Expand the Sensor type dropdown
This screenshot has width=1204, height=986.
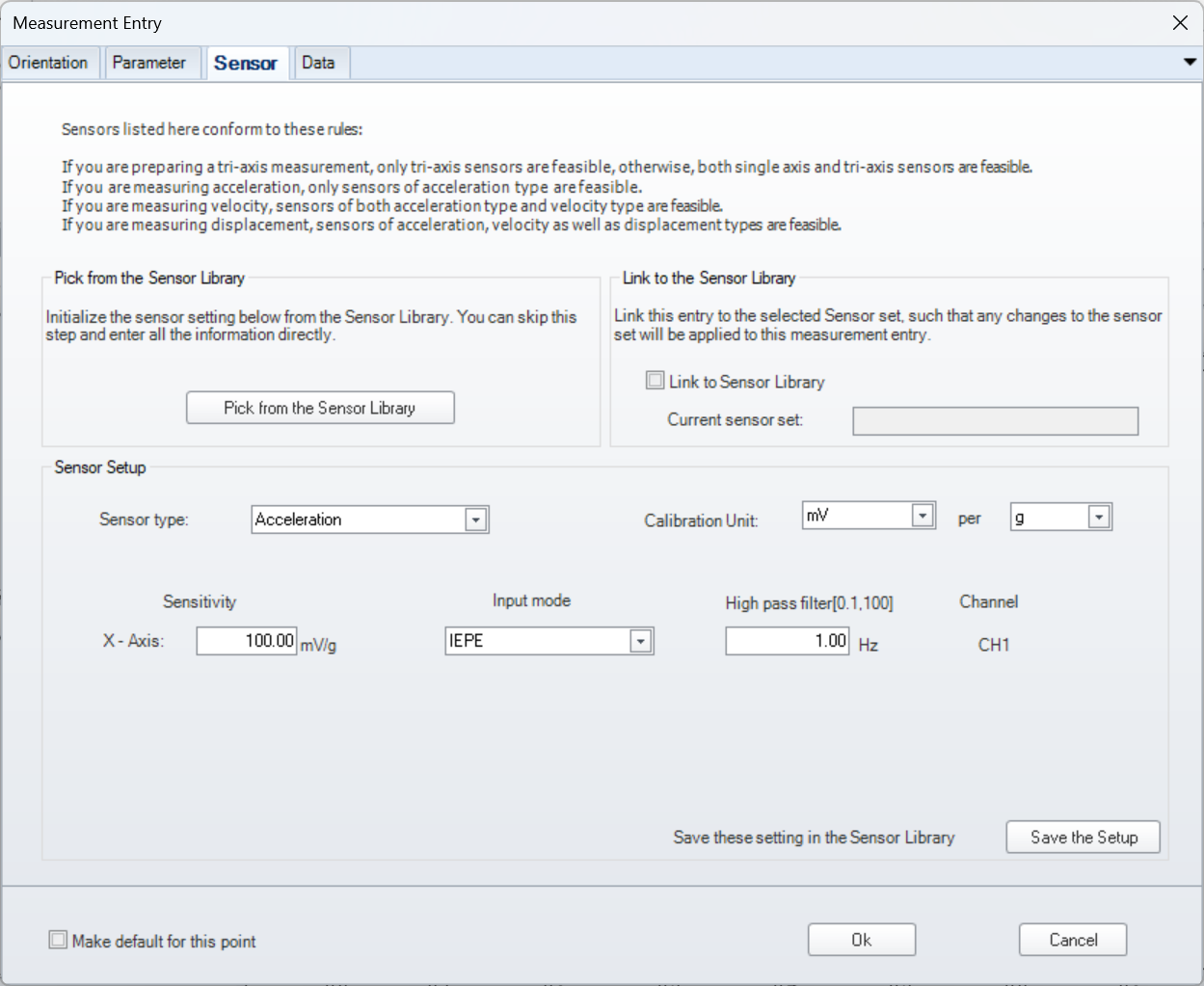point(475,520)
